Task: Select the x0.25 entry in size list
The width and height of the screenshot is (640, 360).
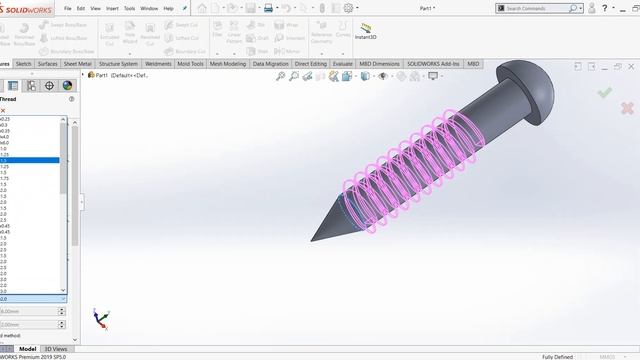Action: 30,119
